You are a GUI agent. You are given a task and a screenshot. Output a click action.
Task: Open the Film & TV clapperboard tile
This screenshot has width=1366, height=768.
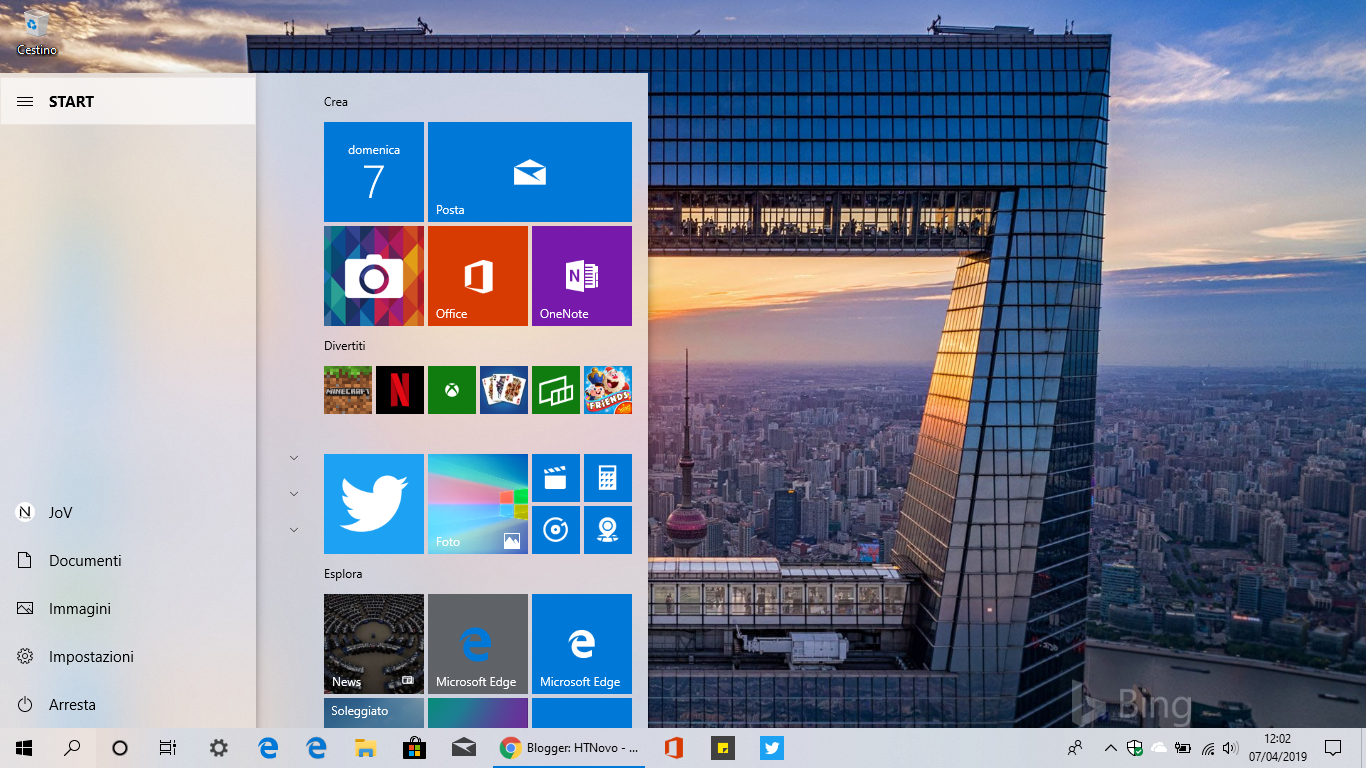[556, 478]
